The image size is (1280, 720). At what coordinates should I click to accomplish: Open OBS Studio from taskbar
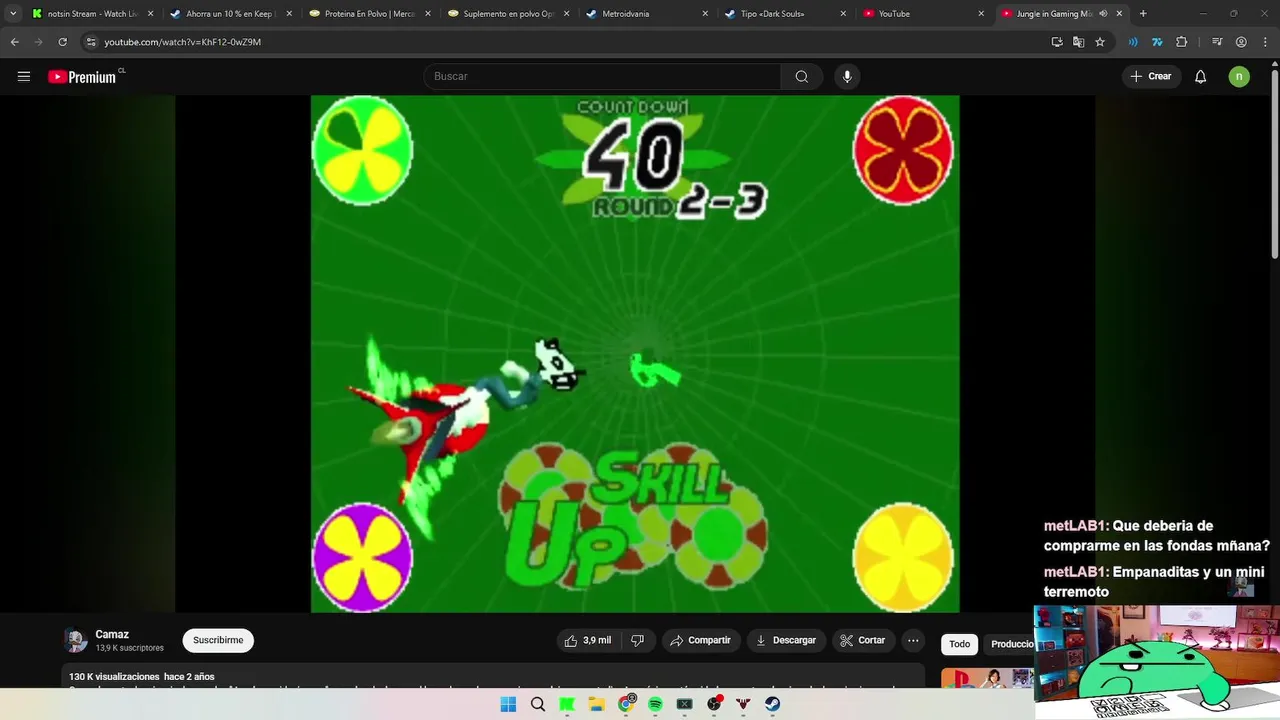pyautogui.click(x=714, y=704)
